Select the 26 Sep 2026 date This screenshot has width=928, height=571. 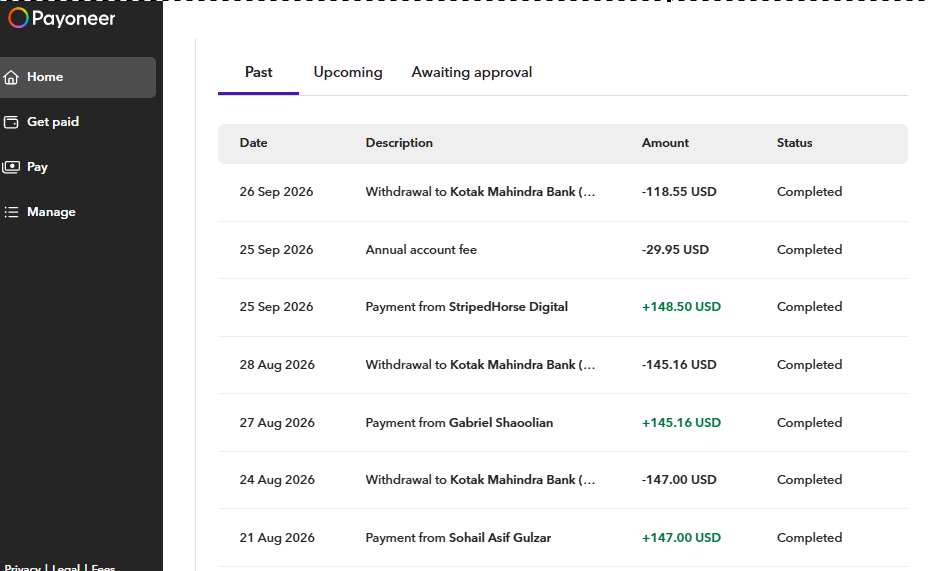pos(276,192)
